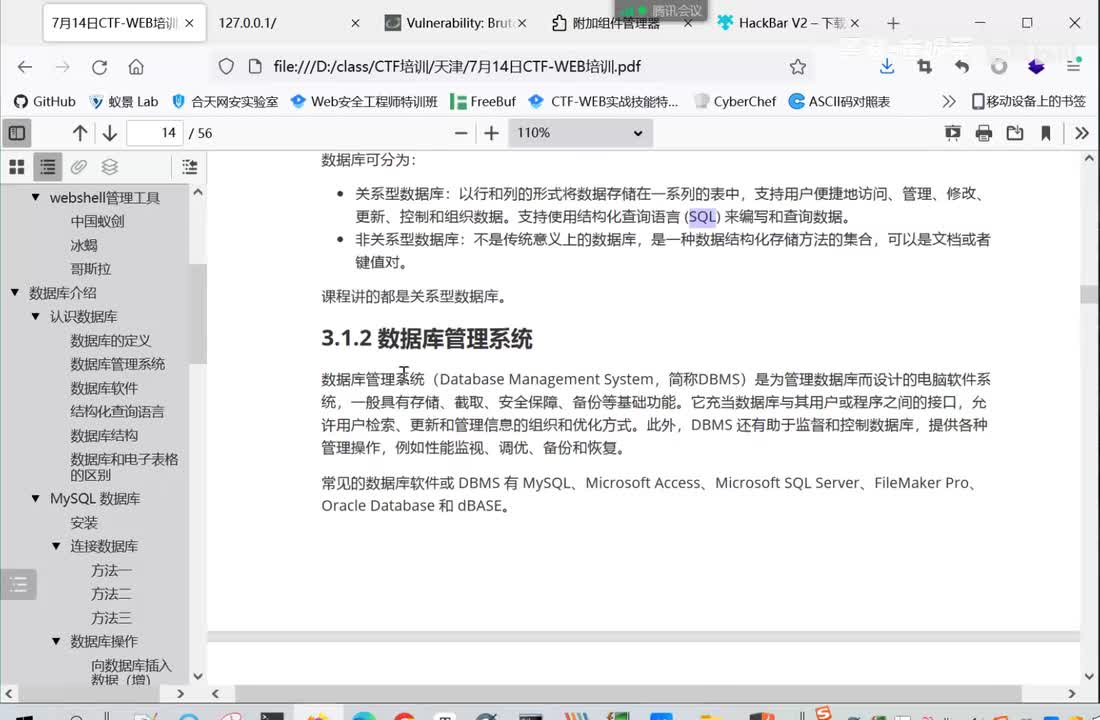
Task: Switch to presentation mode icon
Action: pyautogui.click(x=953, y=133)
